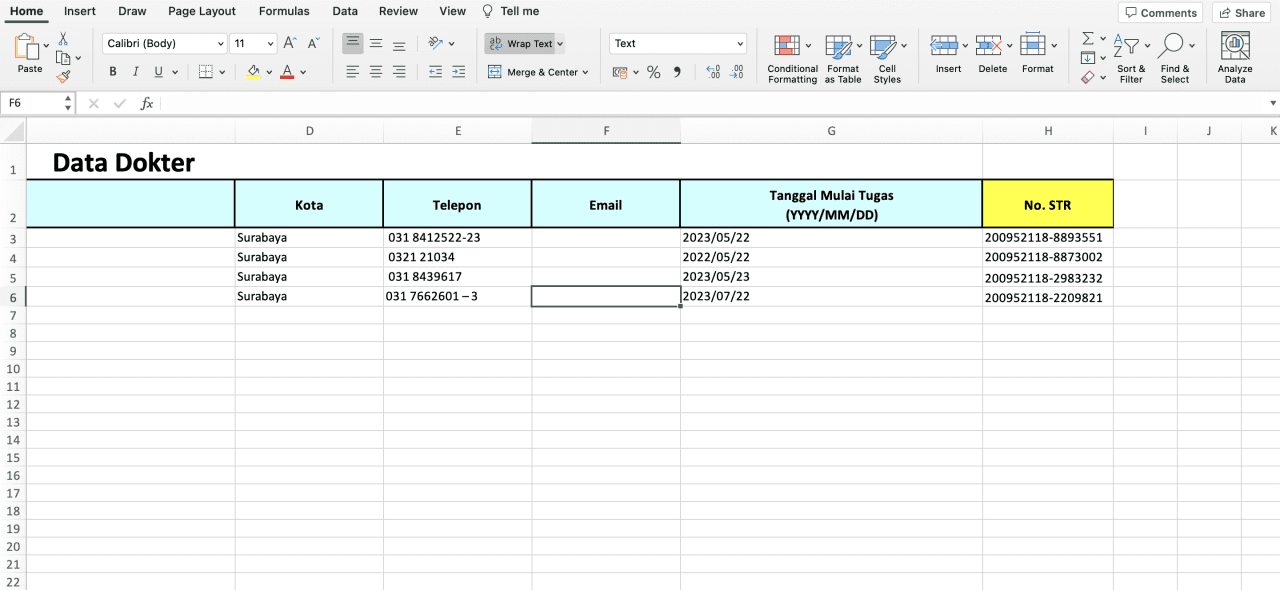Click the text orientation icon
This screenshot has width=1280, height=590.
pos(435,43)
